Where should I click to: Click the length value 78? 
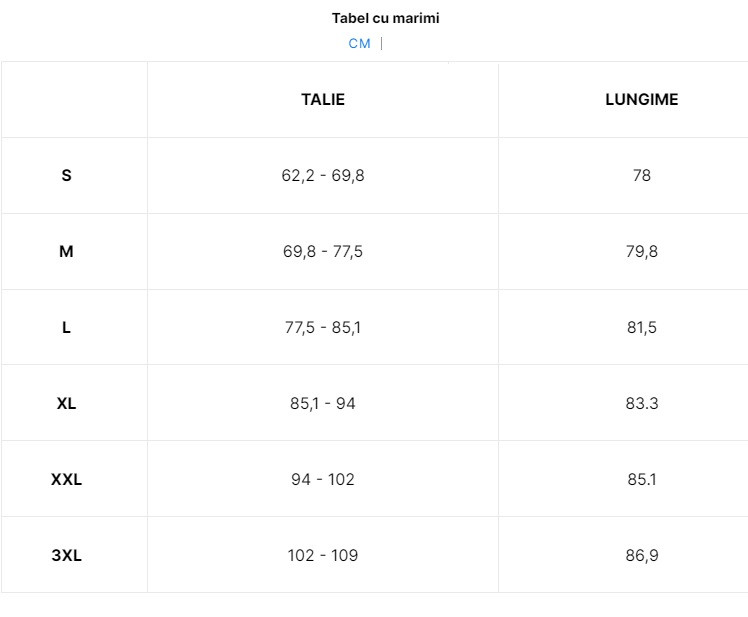click(642, 175)
